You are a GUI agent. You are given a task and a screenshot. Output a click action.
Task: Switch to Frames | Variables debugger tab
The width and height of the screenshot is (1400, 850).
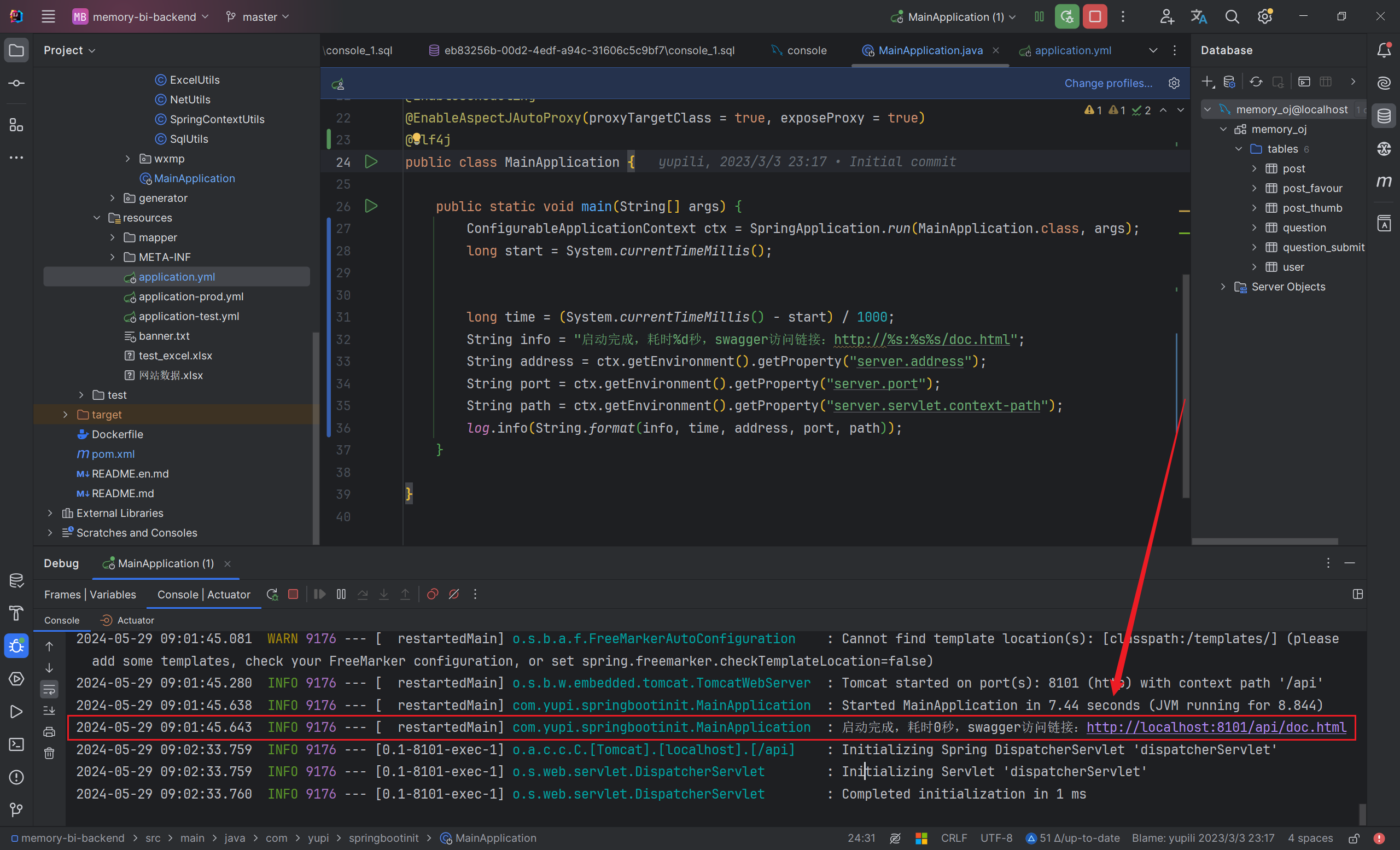click(90, 595)
